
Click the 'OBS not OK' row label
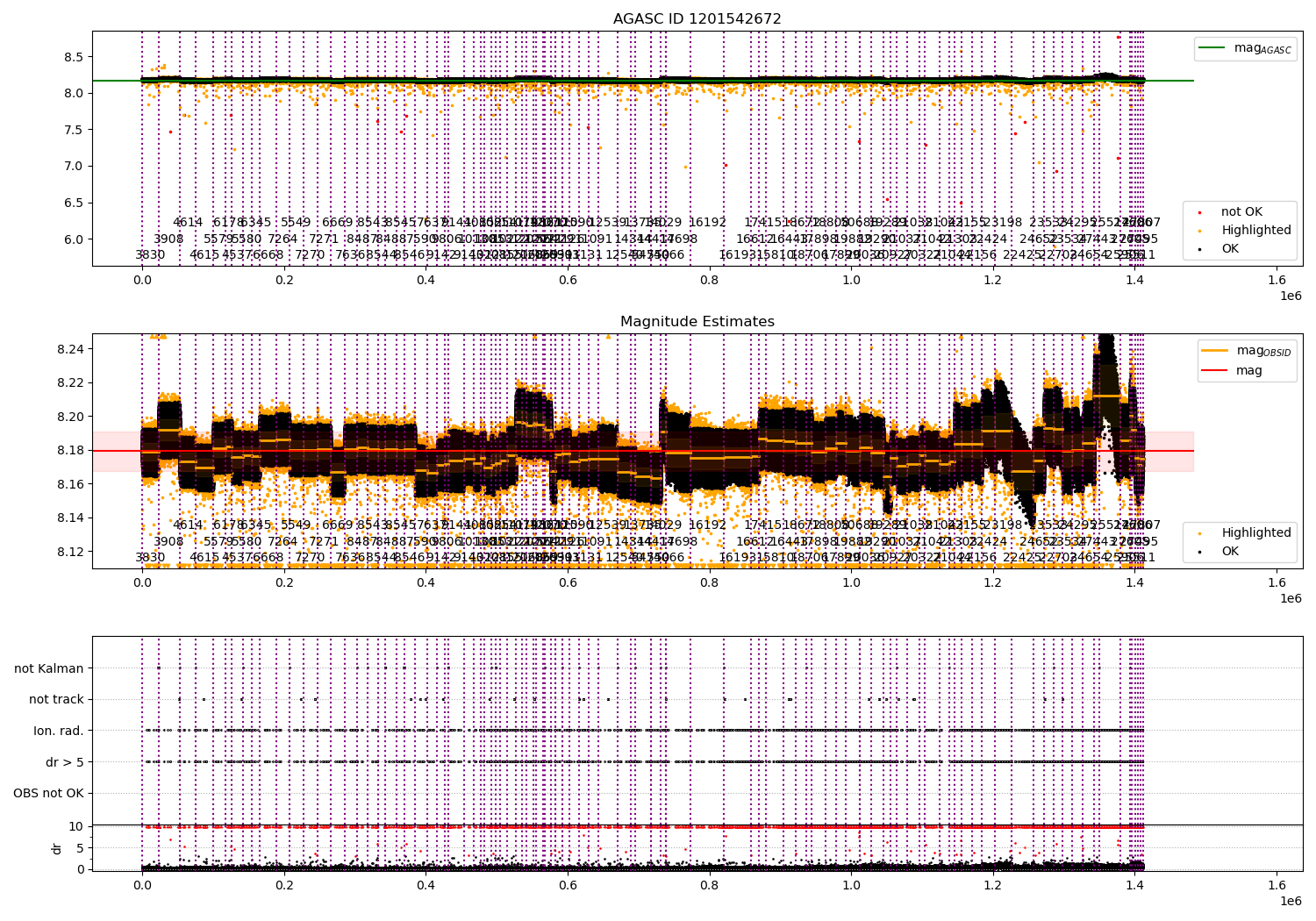click(x=48, y=794)
